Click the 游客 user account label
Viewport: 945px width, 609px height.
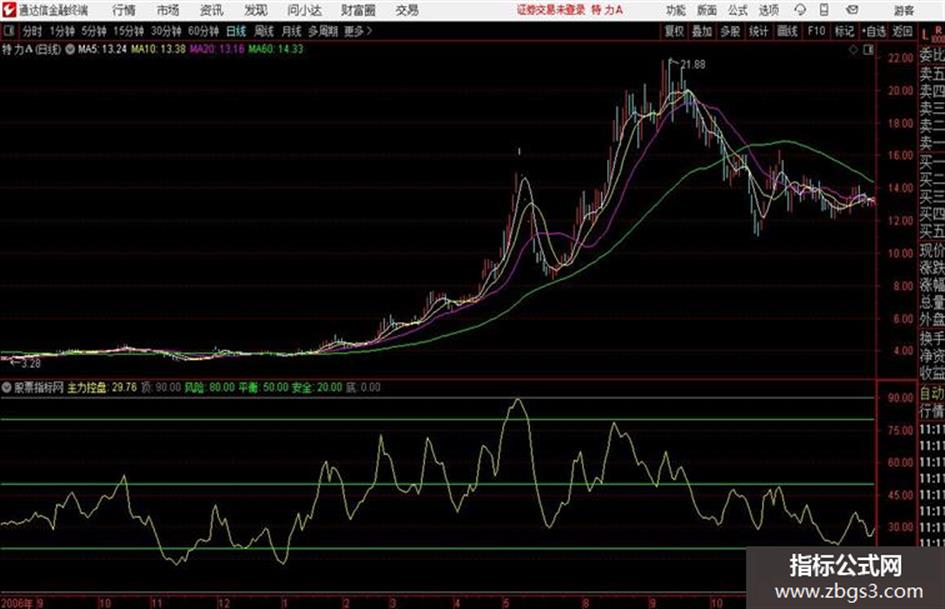903,10
